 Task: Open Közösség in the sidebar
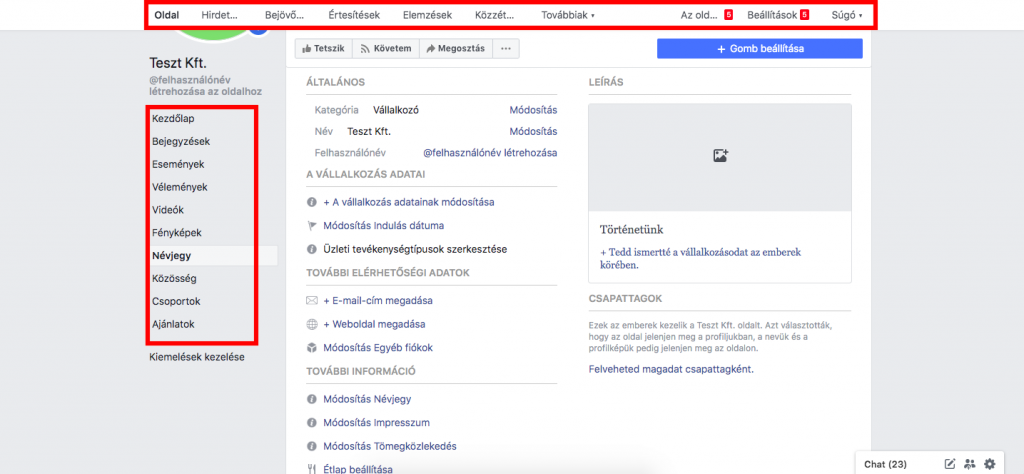coord(174,279)
